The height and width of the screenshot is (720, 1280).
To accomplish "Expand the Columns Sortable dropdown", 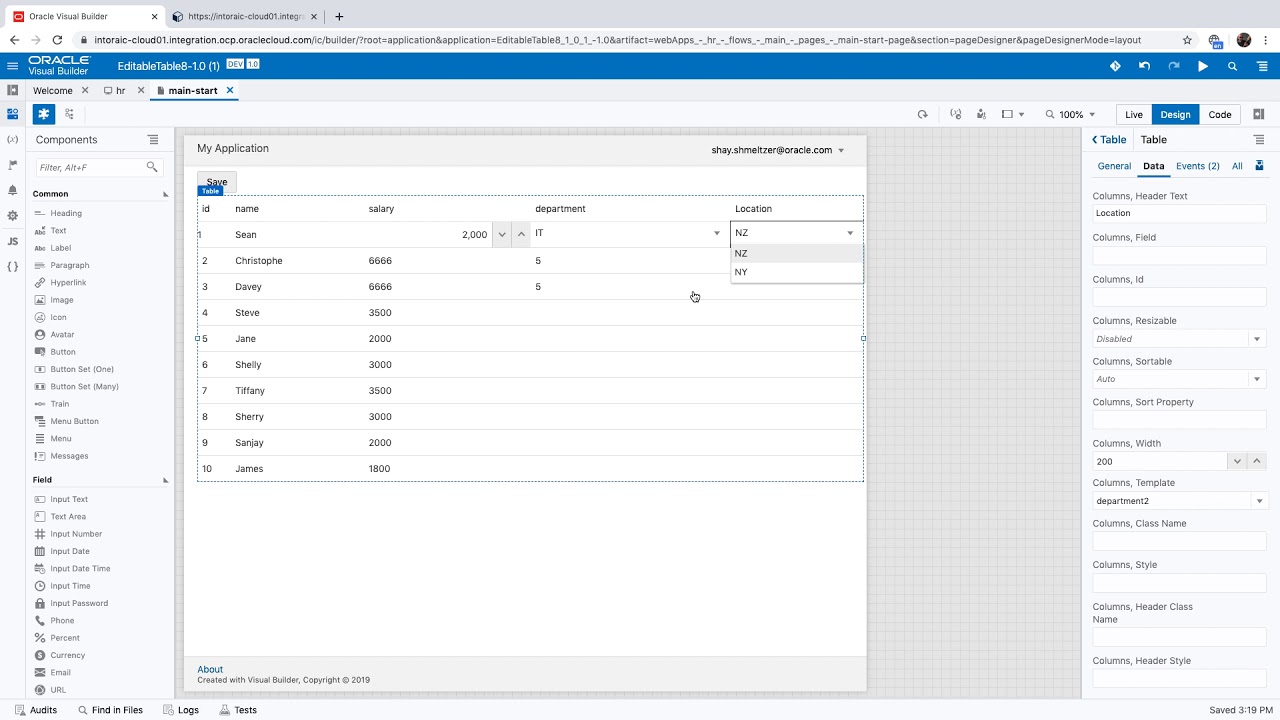I will tap(1257, 379).
